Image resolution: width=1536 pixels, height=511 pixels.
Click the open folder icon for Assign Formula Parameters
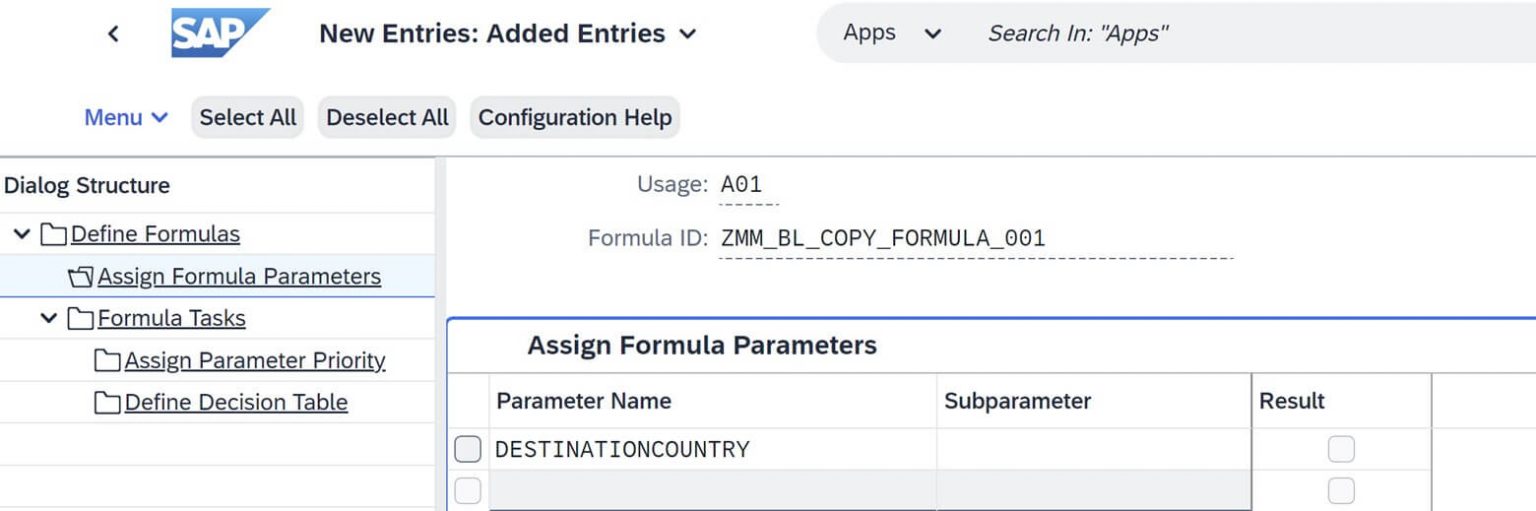[80, 277]
